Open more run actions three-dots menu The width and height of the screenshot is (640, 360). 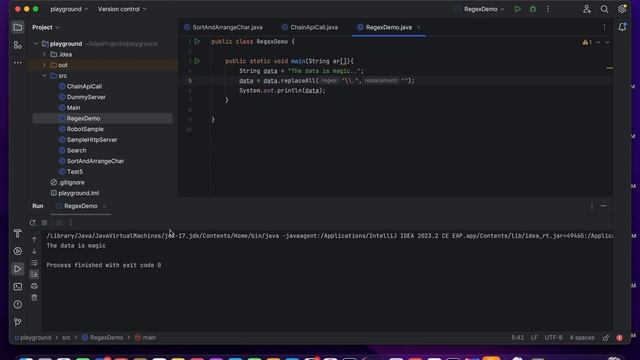[548, 9]
